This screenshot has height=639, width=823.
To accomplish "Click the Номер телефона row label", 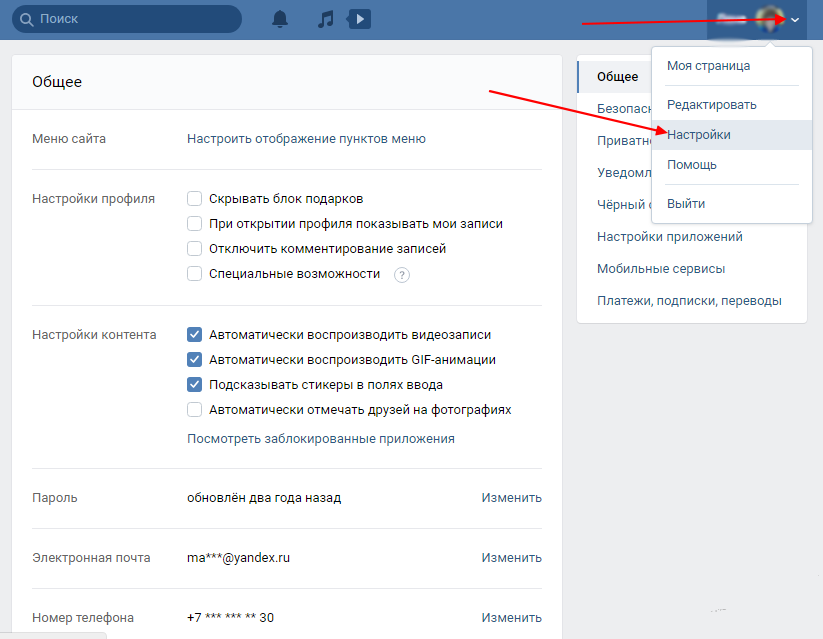I will (83, 617).
